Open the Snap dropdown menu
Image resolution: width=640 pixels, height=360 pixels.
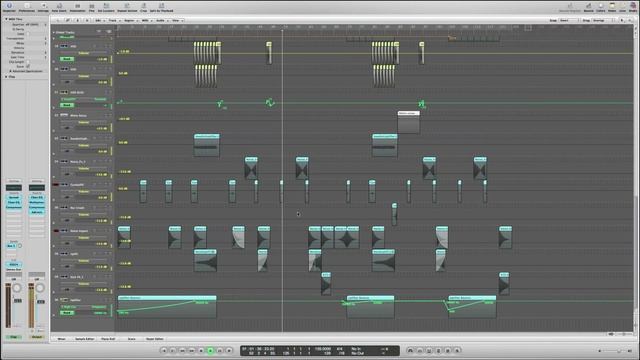click(x=569, y=20)
